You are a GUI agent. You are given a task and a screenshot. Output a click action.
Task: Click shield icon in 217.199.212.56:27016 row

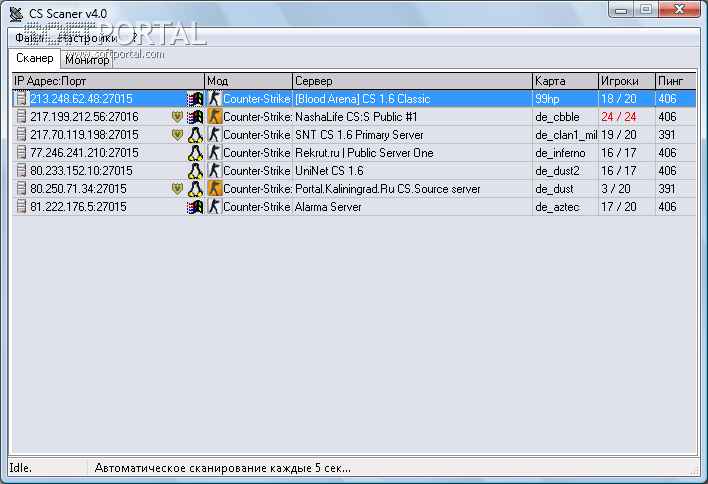(177, 117)
